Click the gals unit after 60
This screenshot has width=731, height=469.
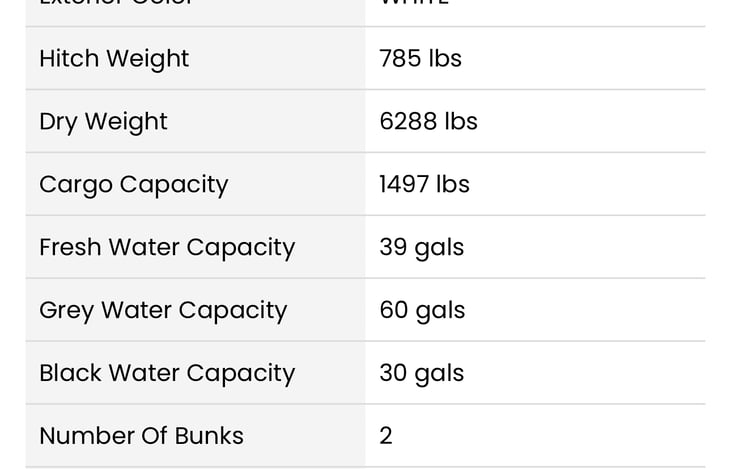click(441, 311)
